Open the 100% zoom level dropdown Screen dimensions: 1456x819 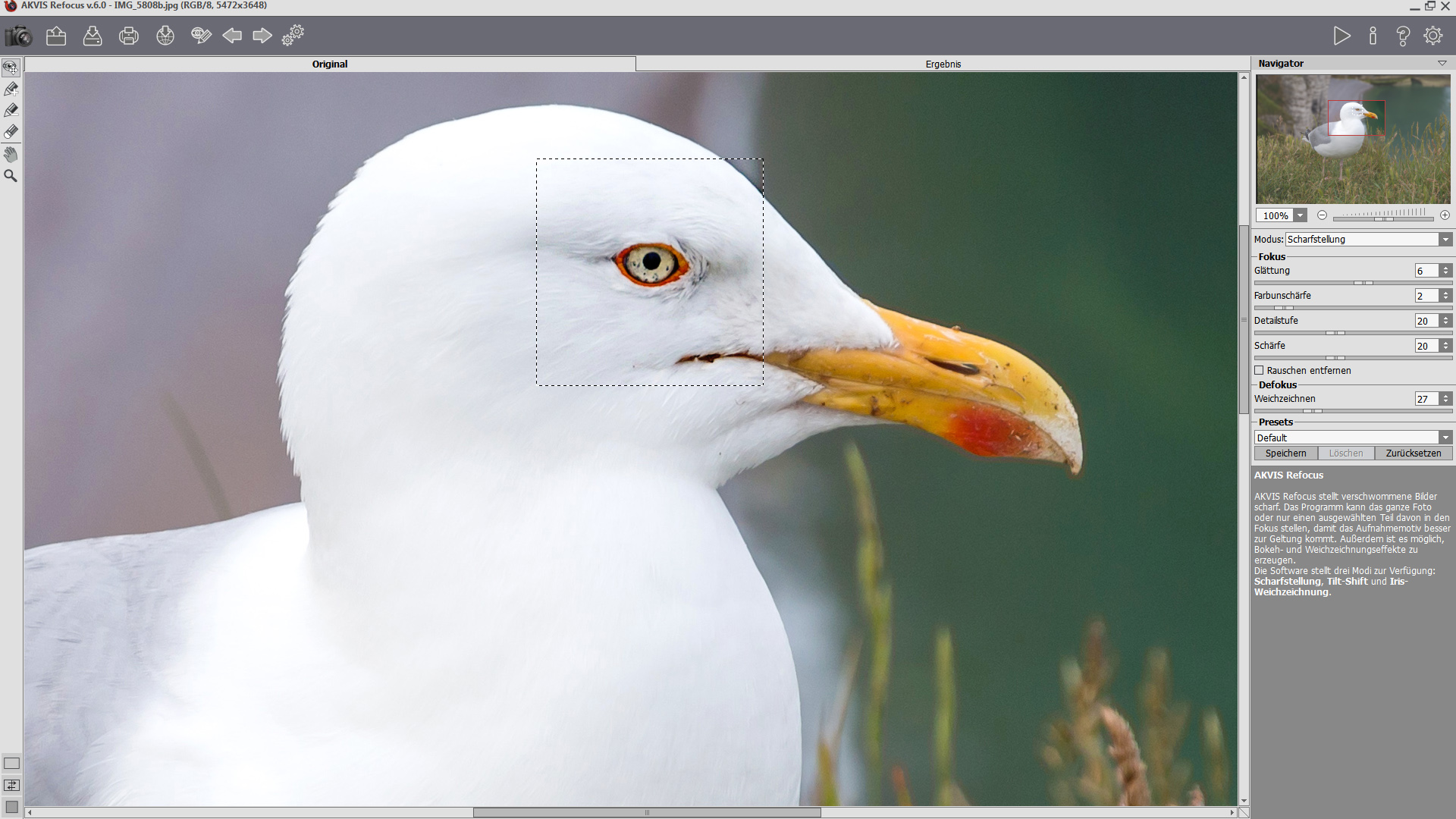1301,215
